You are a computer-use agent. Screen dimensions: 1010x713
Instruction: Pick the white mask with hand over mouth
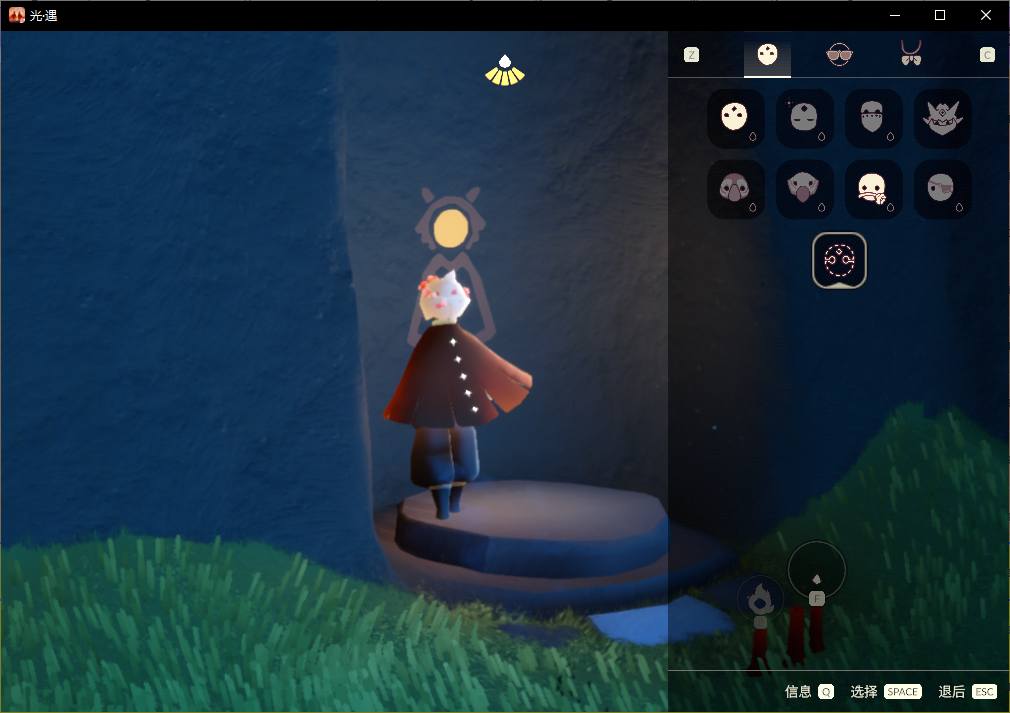click(873, 189)
